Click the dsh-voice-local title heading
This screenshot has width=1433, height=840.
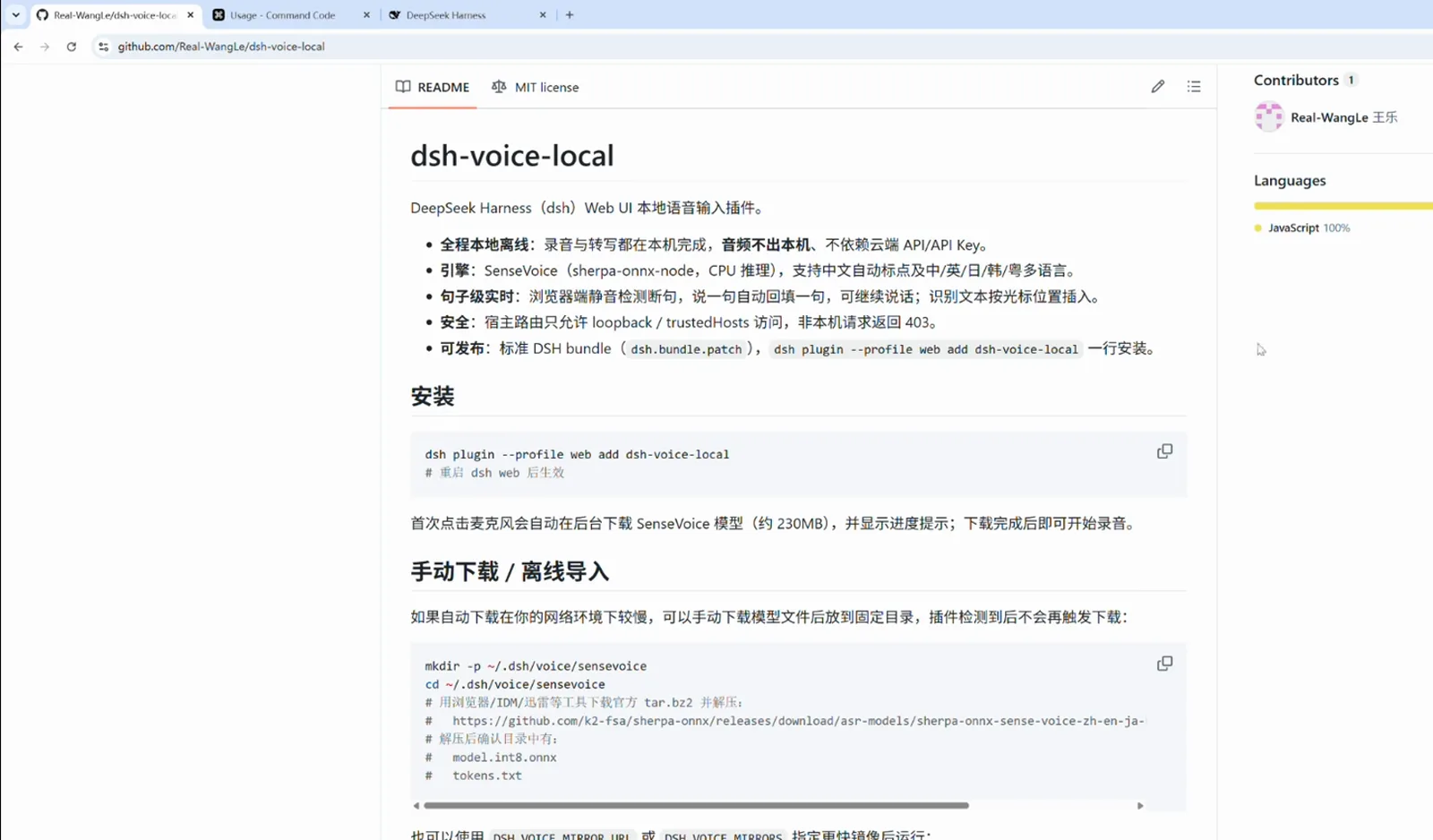pyautogui.click(x=512, y=156)
